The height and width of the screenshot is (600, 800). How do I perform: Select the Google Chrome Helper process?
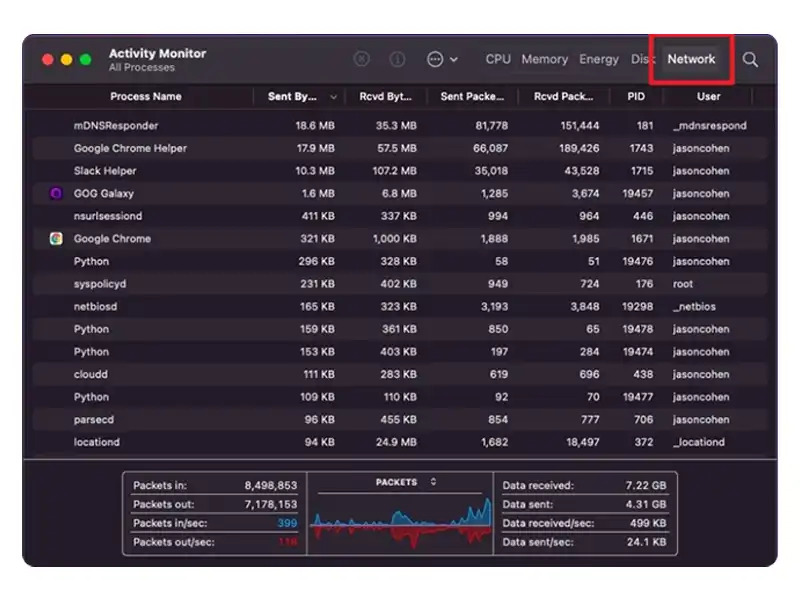130,148
